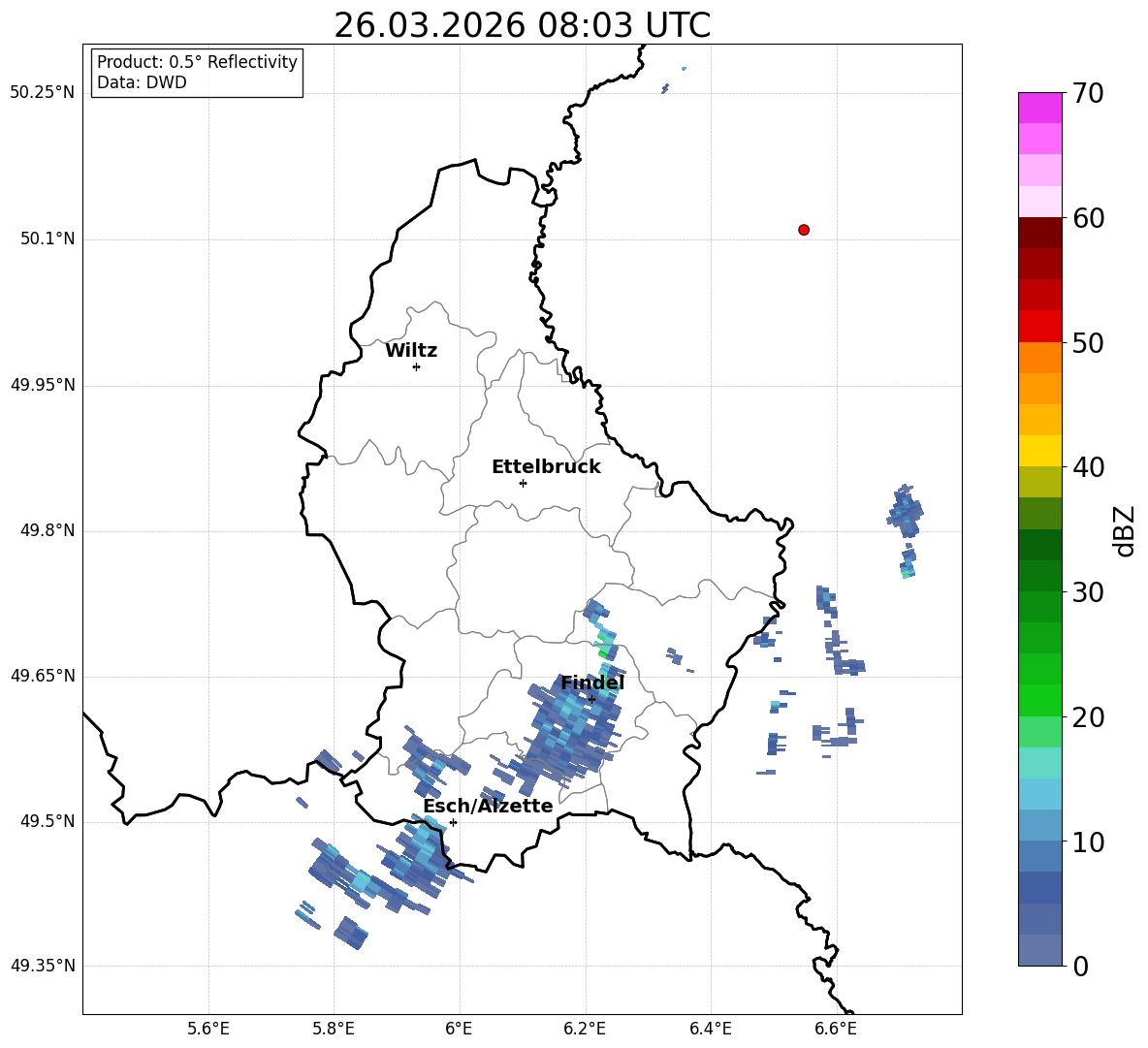Image resolution: width=1148 pixels, height=1048 pixels.
Task: Click the red dot radar marker
Action: (804, 230)
